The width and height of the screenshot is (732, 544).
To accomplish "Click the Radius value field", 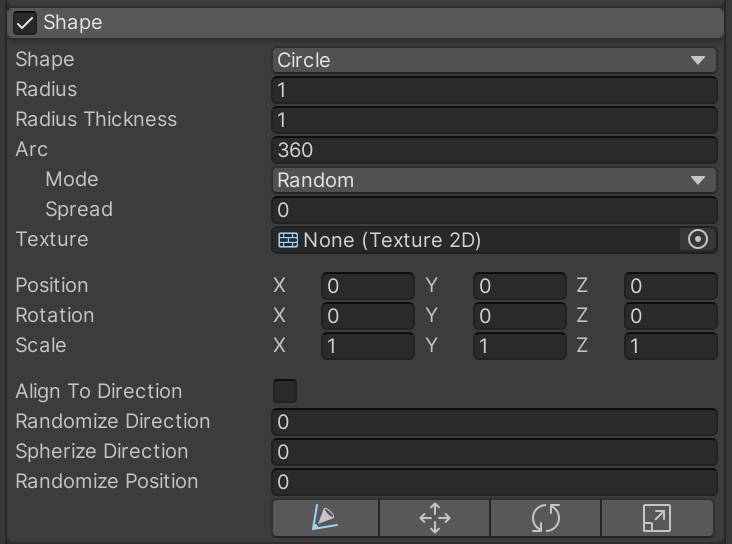I will [x=494, y=90].
